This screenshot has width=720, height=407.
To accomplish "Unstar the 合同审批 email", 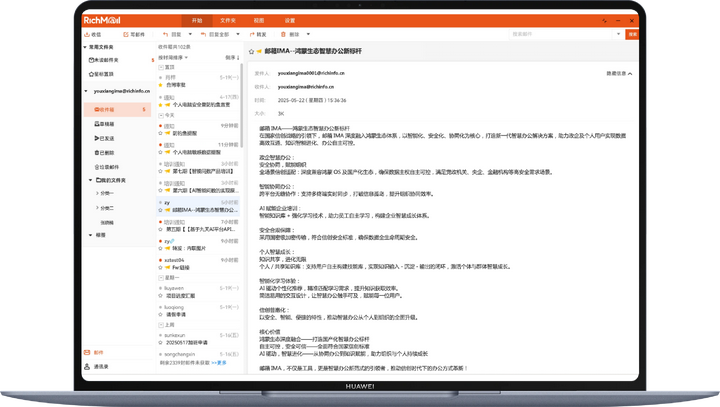I will [x=160, y=85].
